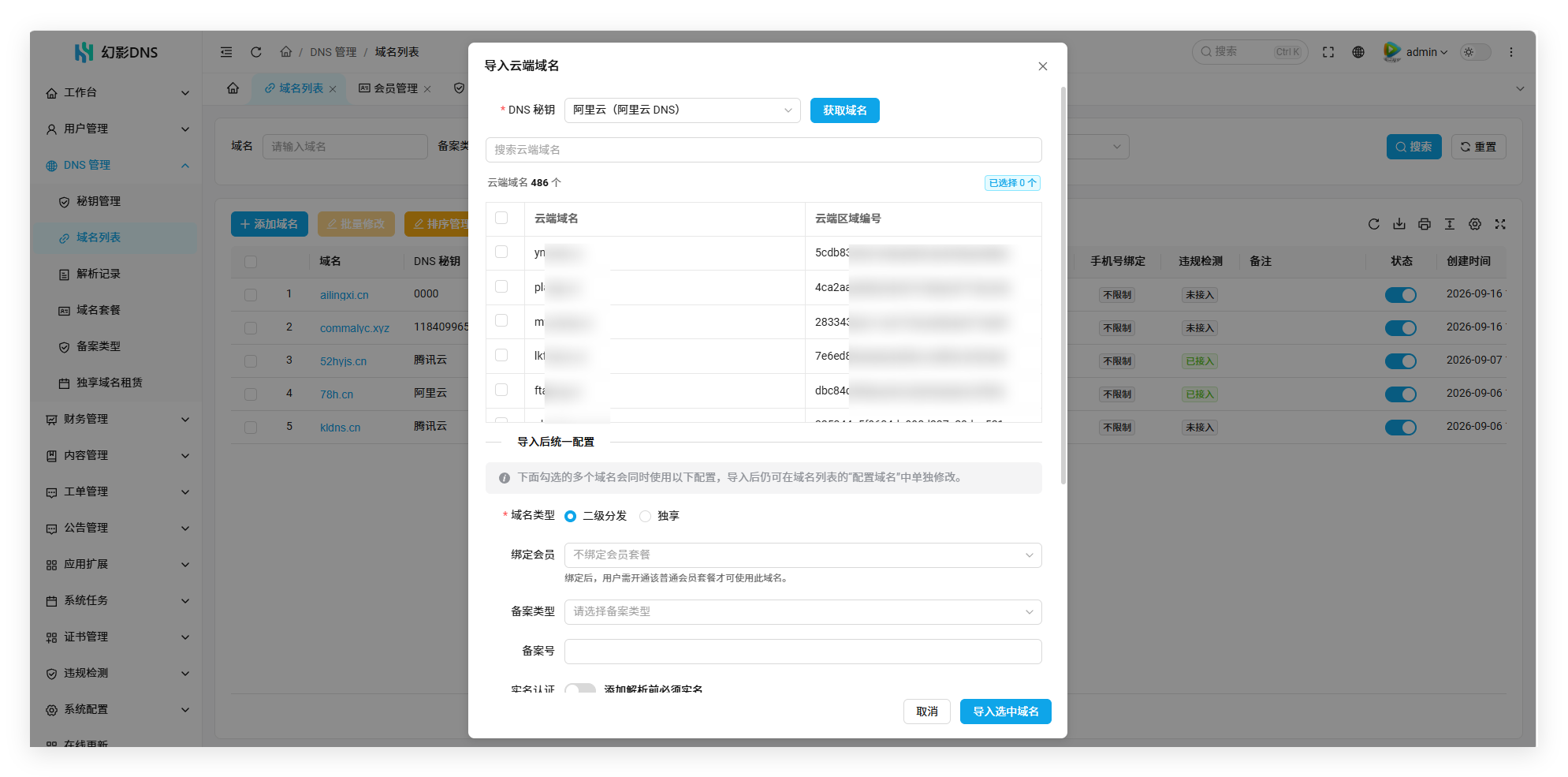Refresh page via header reload icon
This screenshot has height=777, width=1568.
(x=256, y=52)
